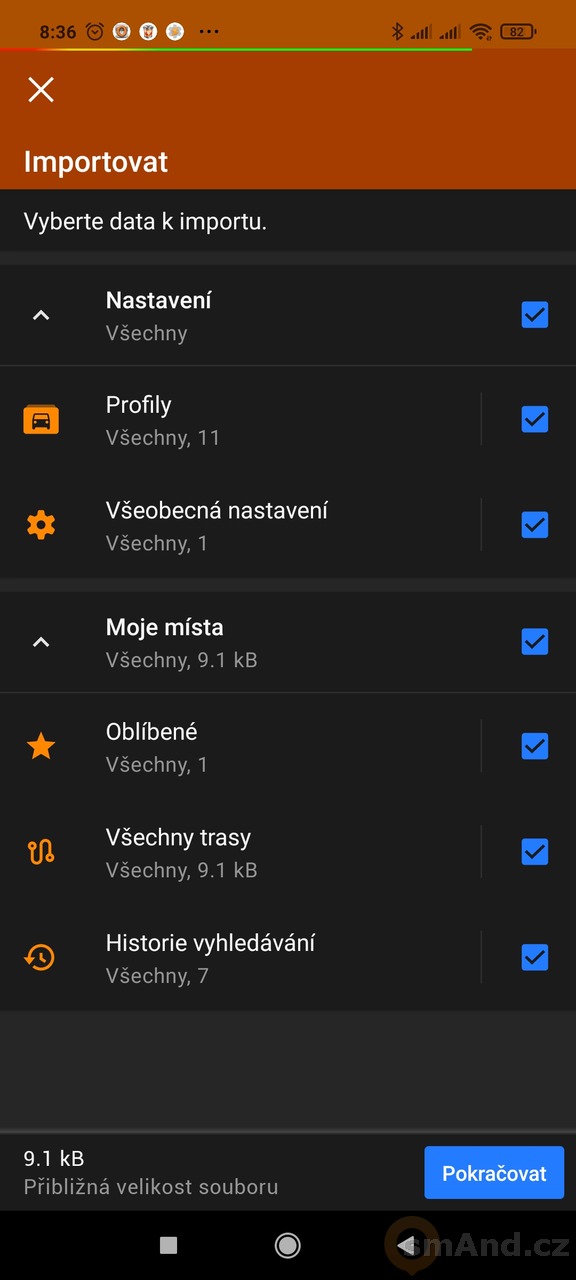Tap the orange car Profily icon

pyautogui.click(x=41, y=420)
